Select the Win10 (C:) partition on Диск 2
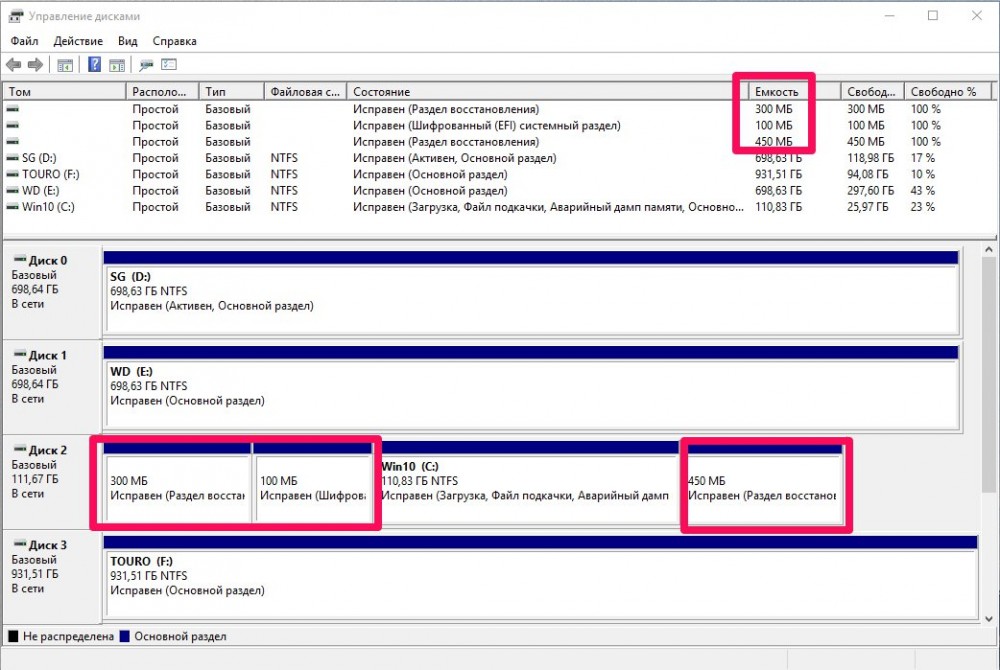Screen dimensions: 1000x670 tap(527, 483)
